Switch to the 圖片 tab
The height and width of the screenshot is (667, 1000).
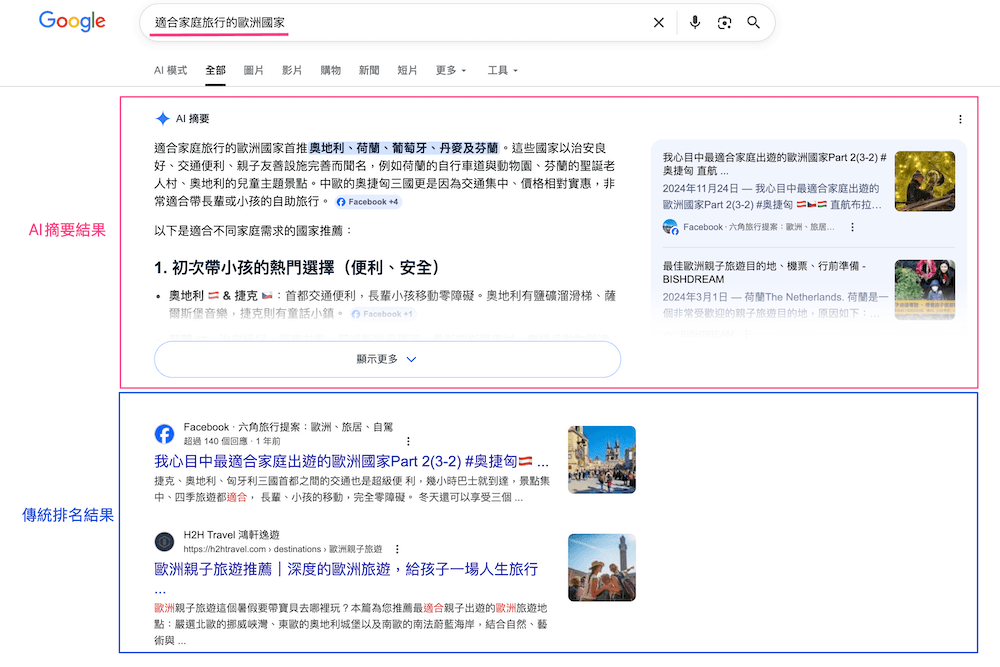pyautogui.click(x=252, y=70)
